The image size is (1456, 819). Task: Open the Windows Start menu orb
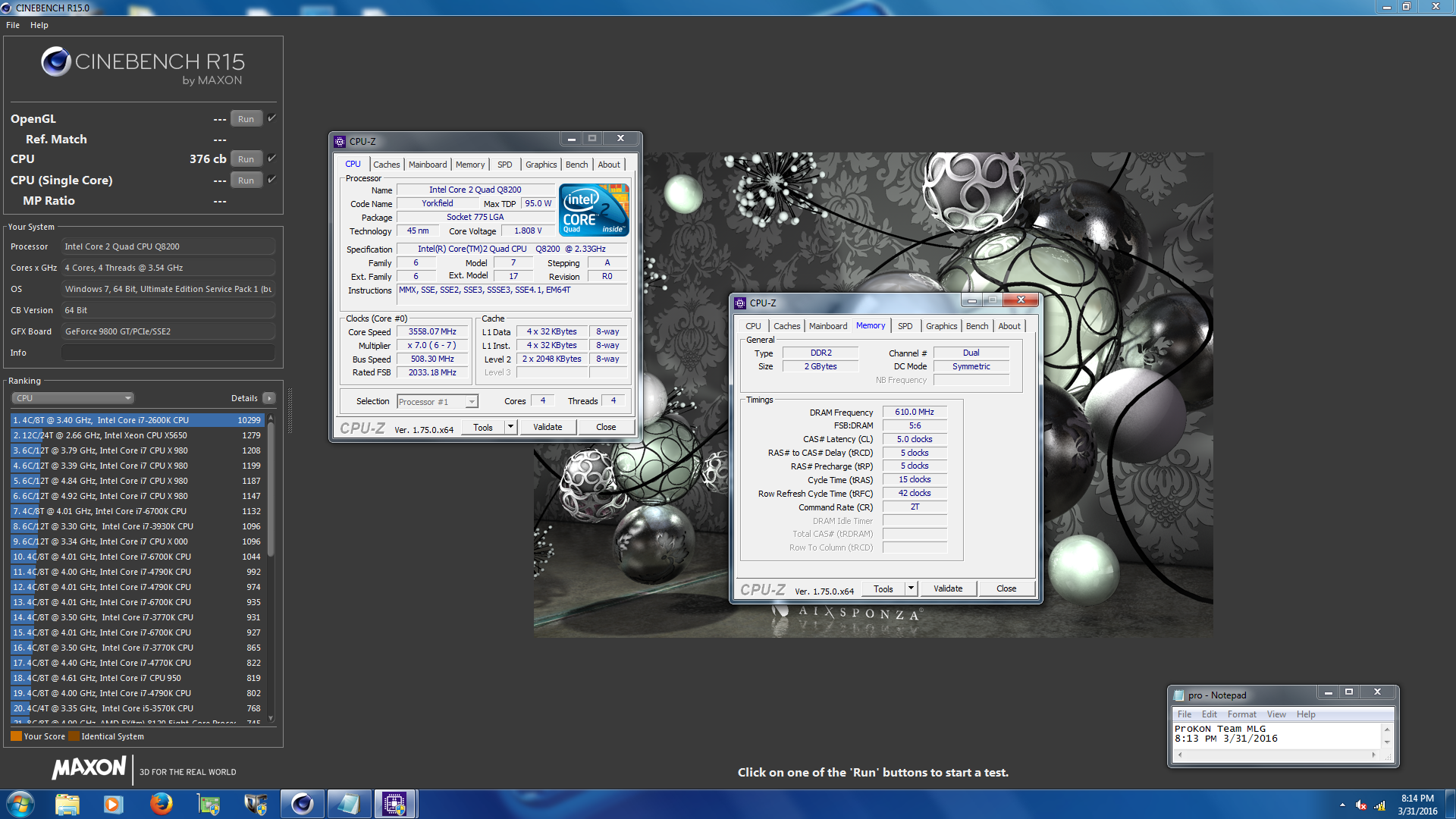coord(20,804)
